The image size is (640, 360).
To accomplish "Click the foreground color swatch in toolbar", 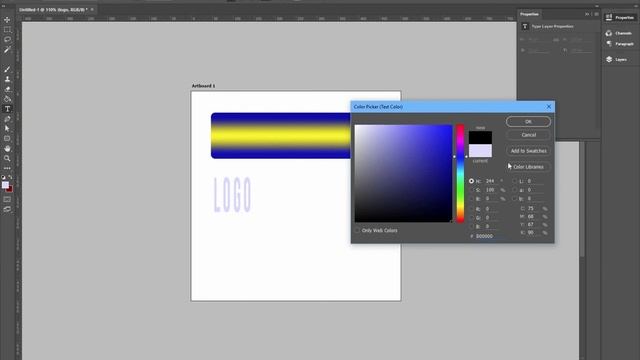I will [x=5, y=185].
